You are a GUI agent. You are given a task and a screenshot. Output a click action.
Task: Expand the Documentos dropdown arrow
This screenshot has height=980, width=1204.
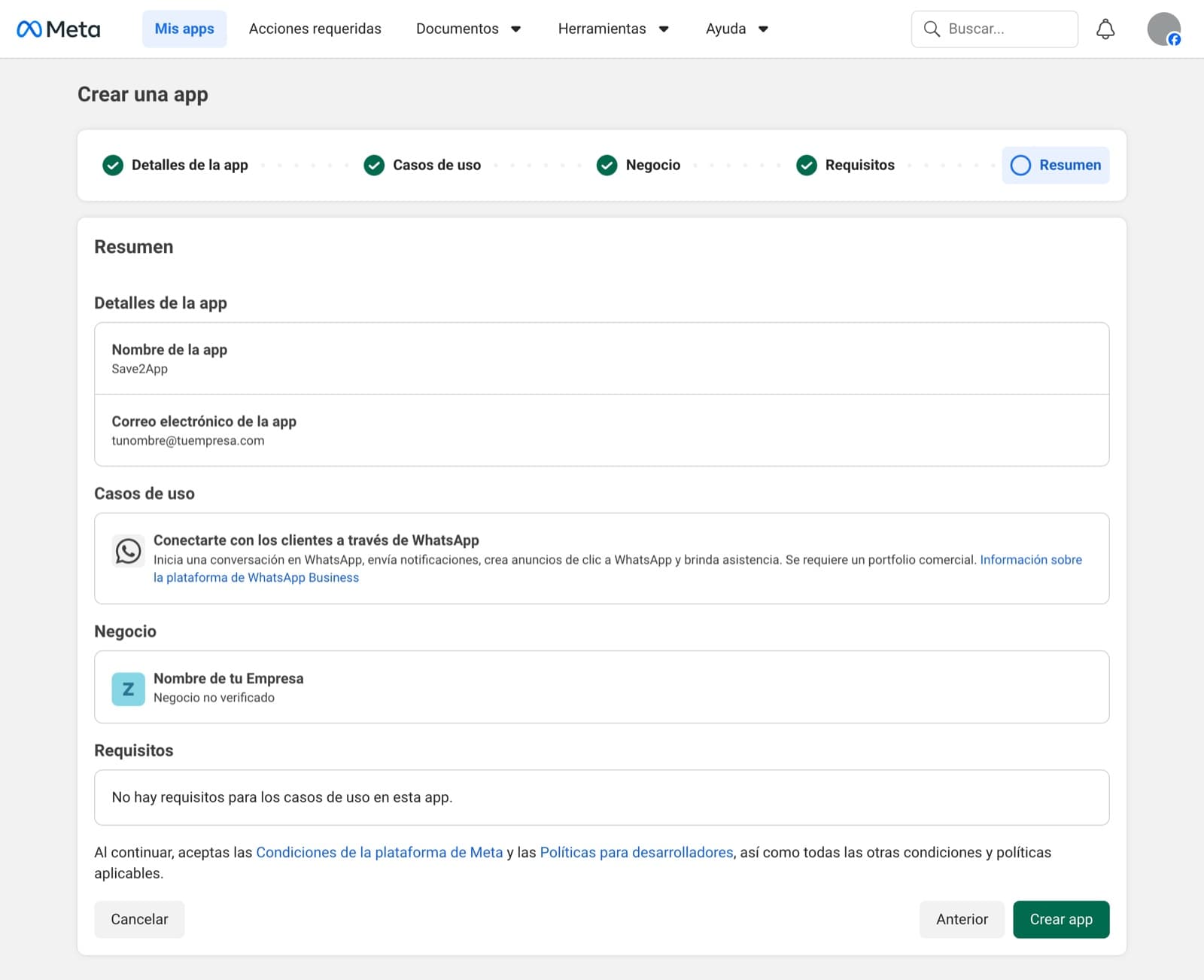(516, 29)
